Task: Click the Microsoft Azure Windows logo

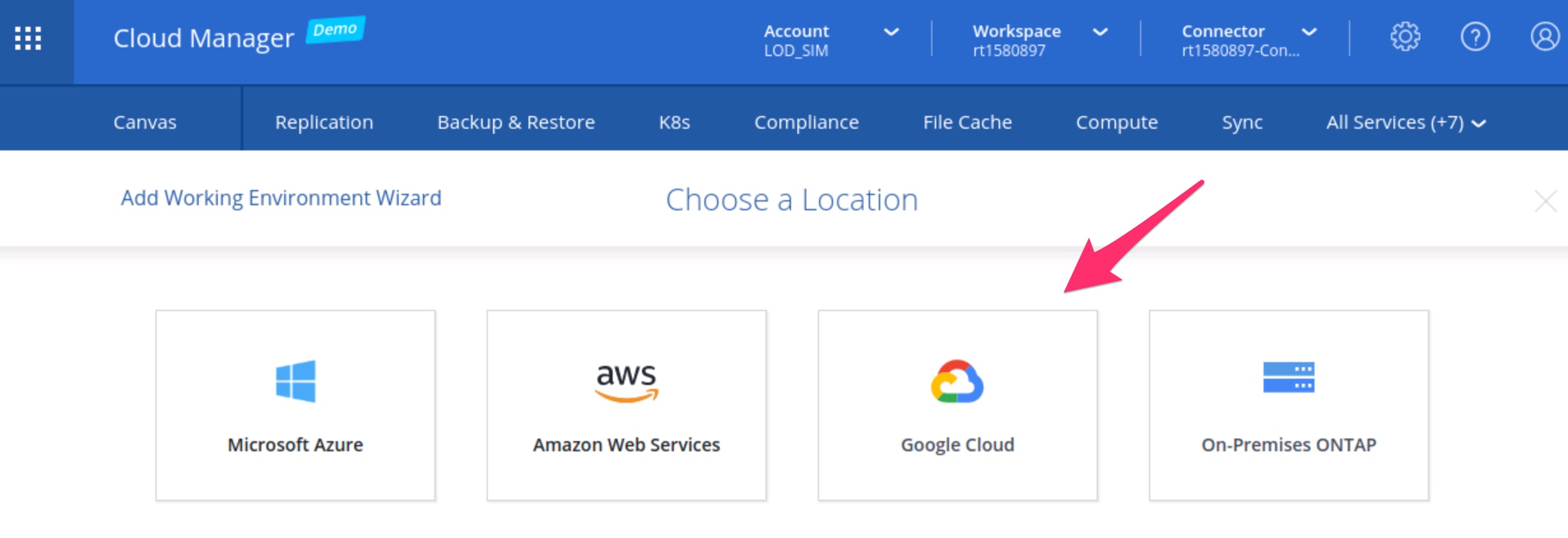Action: [x=296, y=381]
